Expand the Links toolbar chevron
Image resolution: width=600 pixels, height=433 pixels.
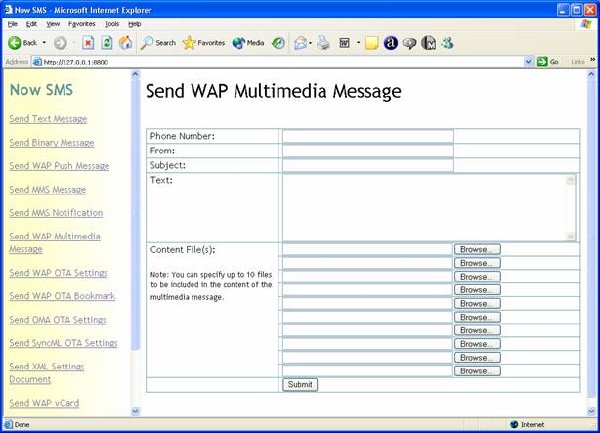593,60
